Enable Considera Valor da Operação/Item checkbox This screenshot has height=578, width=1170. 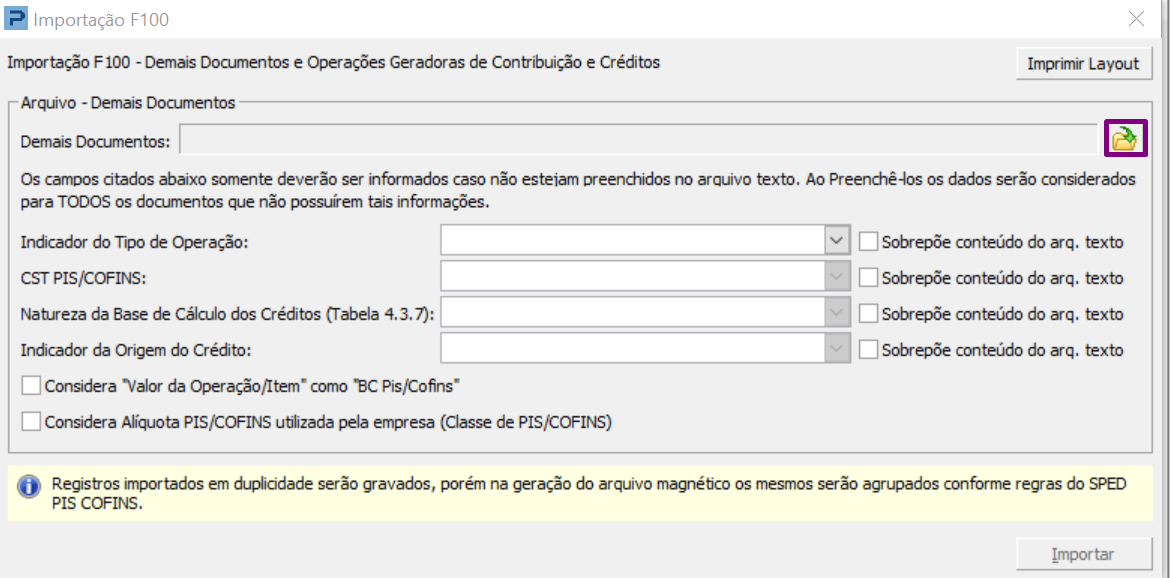(31, 385)
